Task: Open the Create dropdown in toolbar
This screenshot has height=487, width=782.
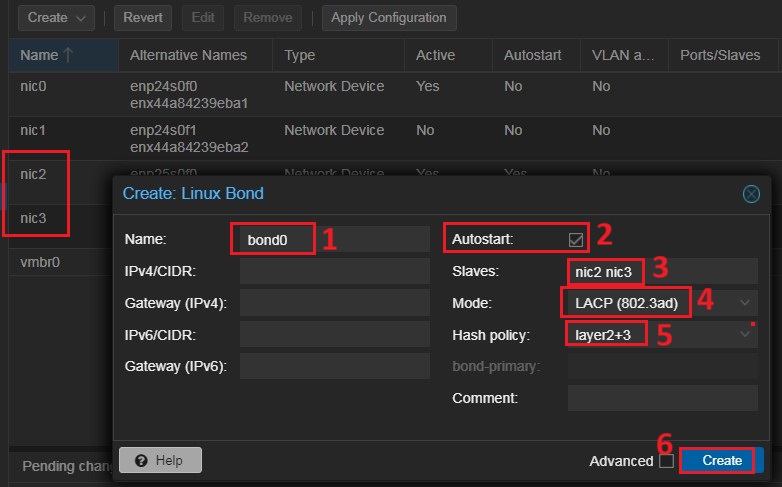Action: [x=56, y=18]
